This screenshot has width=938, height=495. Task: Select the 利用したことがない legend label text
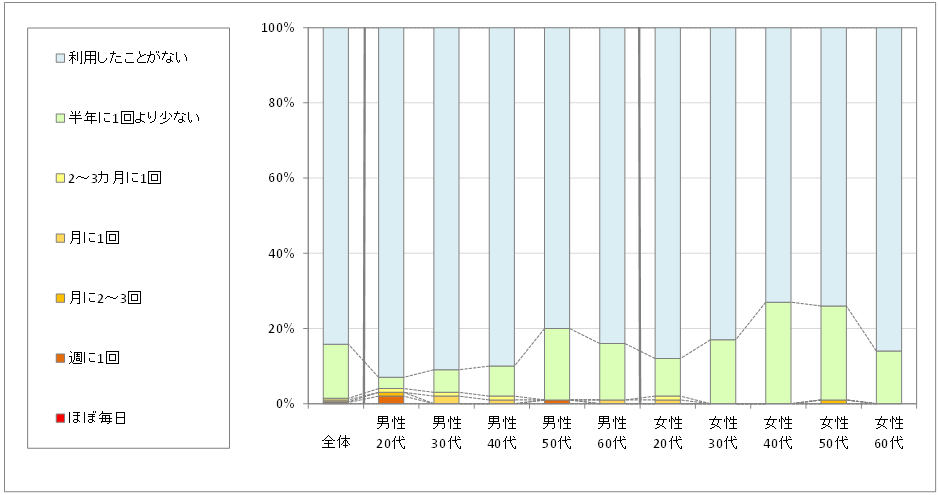click(128, 58)
